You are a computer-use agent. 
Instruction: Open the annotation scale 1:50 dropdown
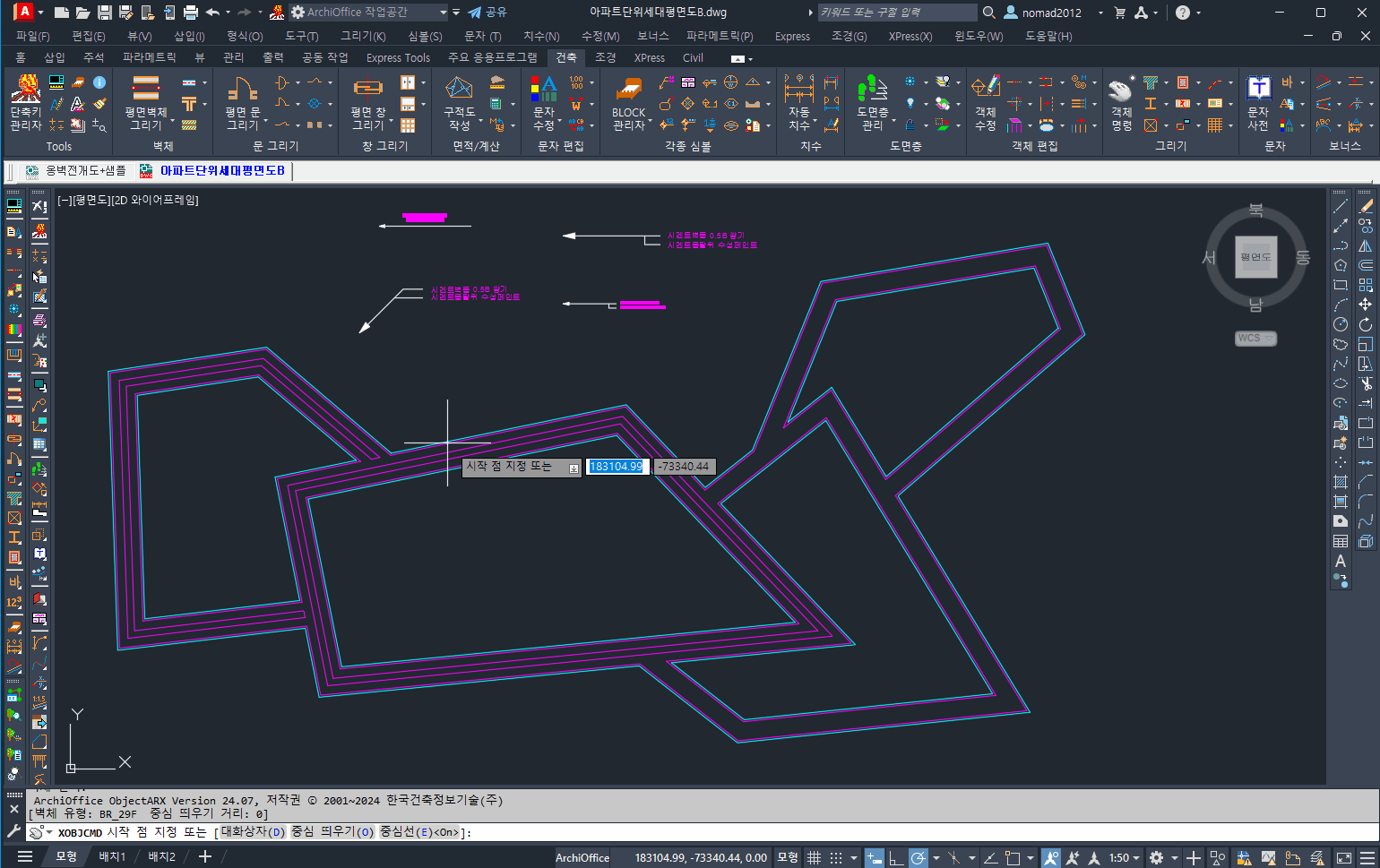click(x=1125, y=857)
